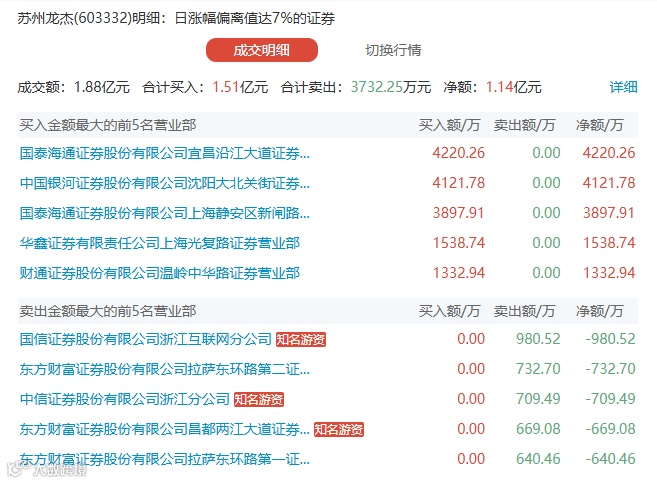Click sell amount 980.52 in 国信证券 row

tap(538, 339)
